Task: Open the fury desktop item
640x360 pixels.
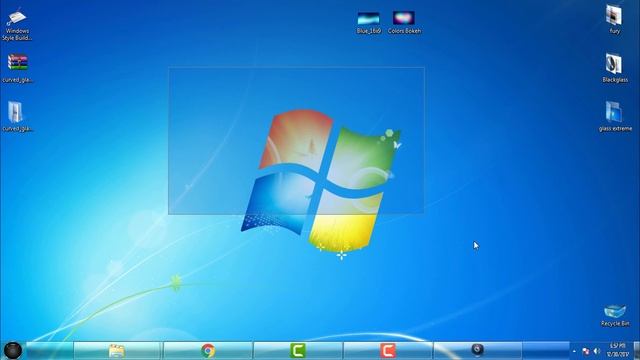Action: (x=614, y=19)
